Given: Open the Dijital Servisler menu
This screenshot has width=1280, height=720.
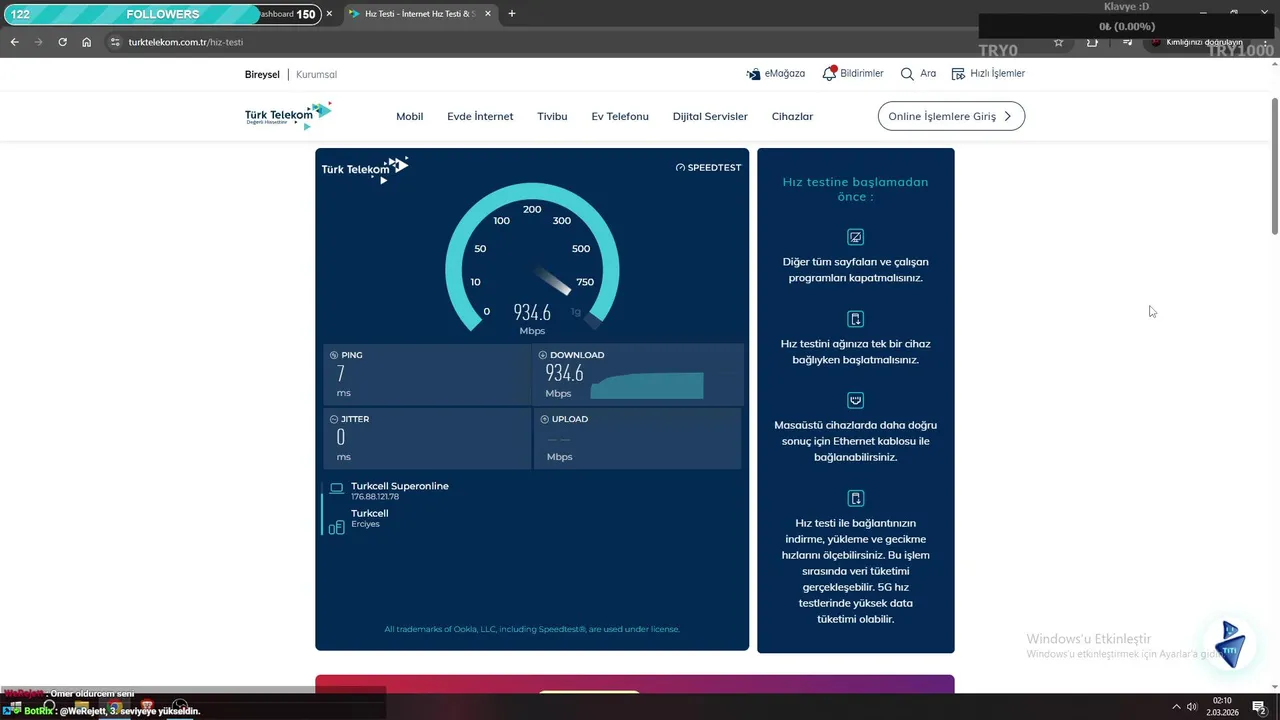Looking at the screenshot, I should tap(710, 116).
